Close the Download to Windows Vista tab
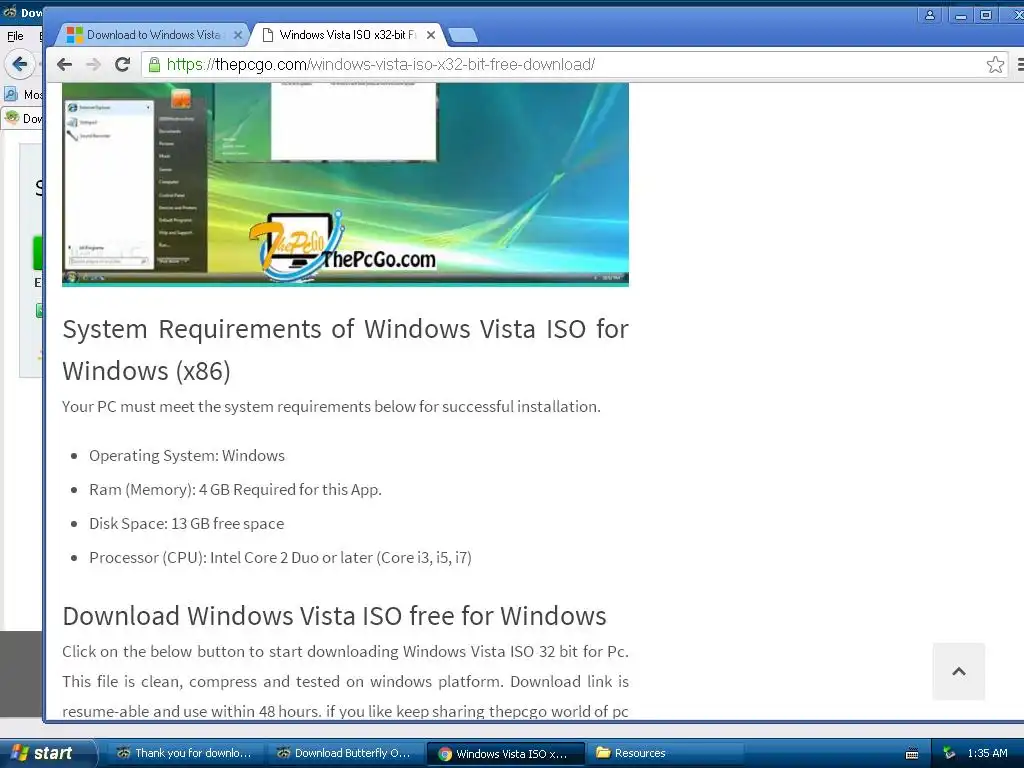 pos(238,35)
